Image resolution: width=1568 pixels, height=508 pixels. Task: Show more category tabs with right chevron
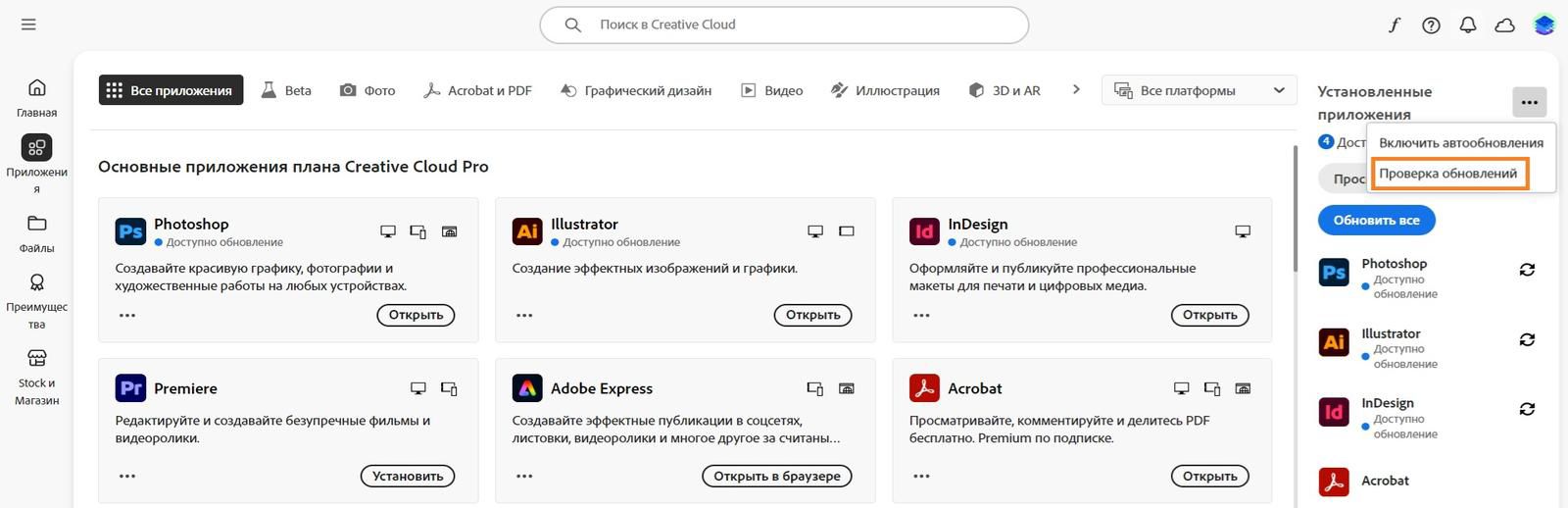(1076, 89)
